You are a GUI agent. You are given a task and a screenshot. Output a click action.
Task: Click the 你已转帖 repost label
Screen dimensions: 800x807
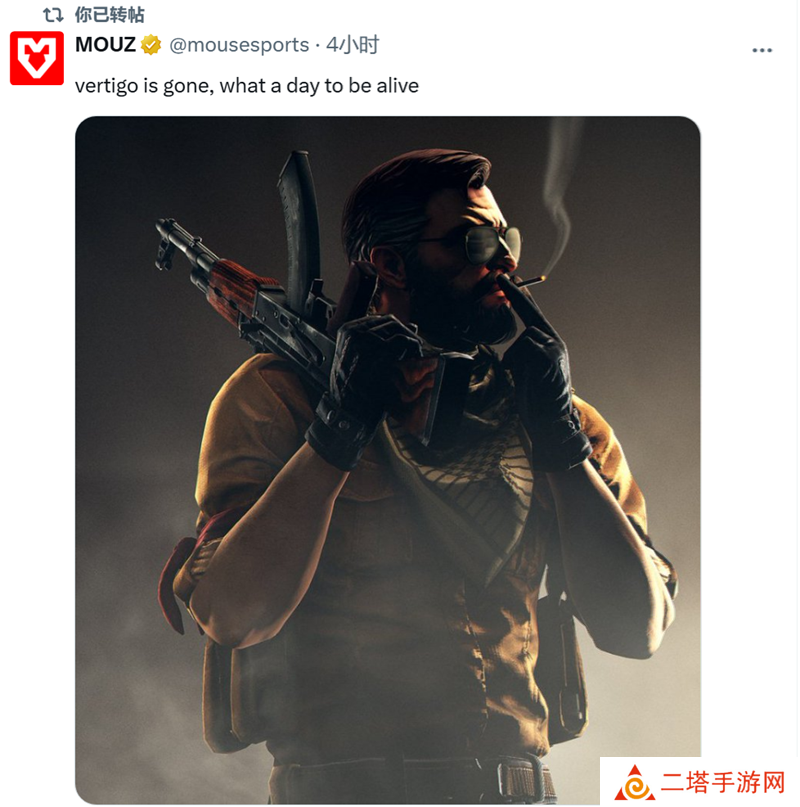pos(110,15)
